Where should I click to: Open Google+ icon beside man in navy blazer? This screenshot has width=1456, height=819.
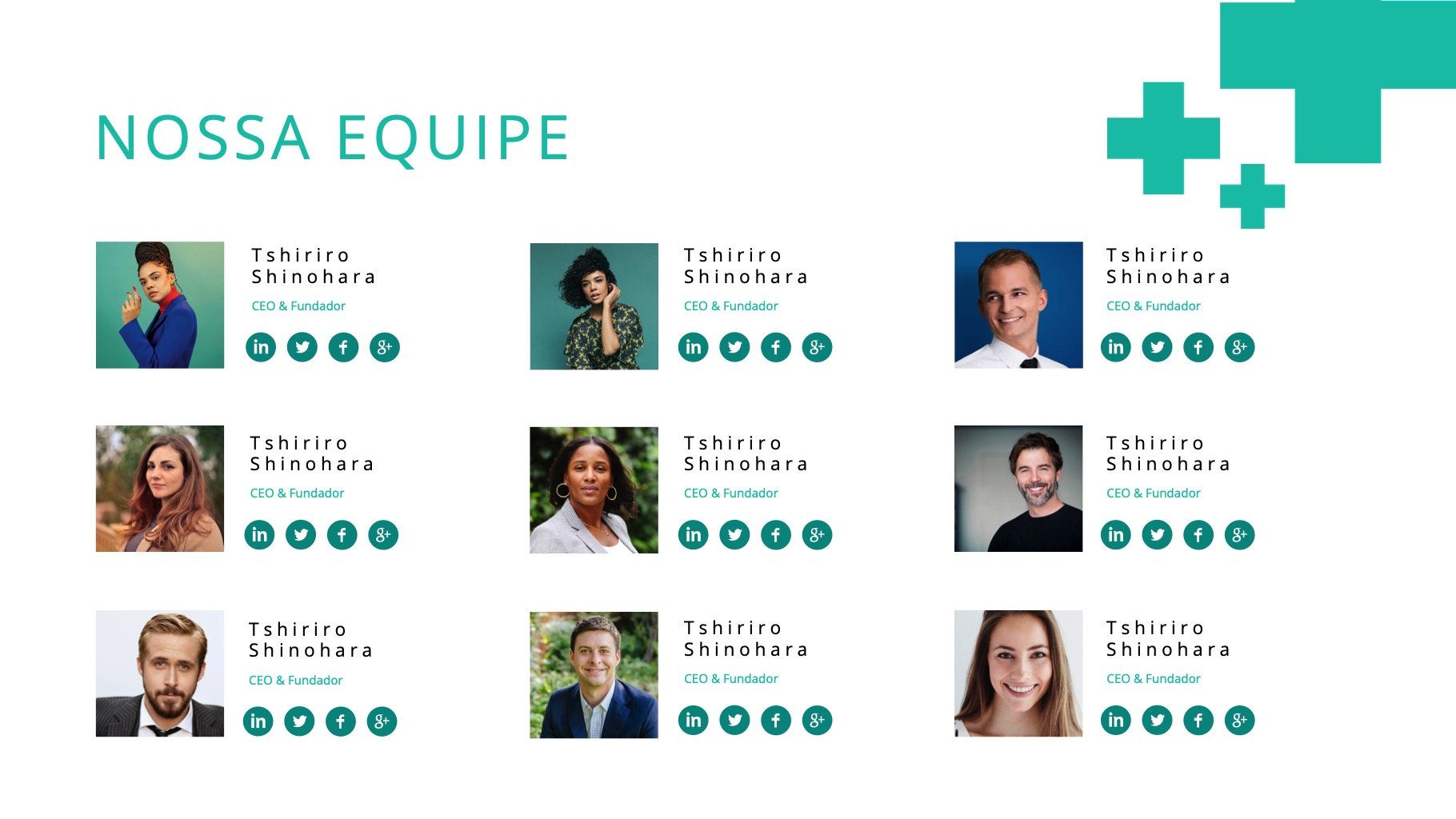click(817, 721)
